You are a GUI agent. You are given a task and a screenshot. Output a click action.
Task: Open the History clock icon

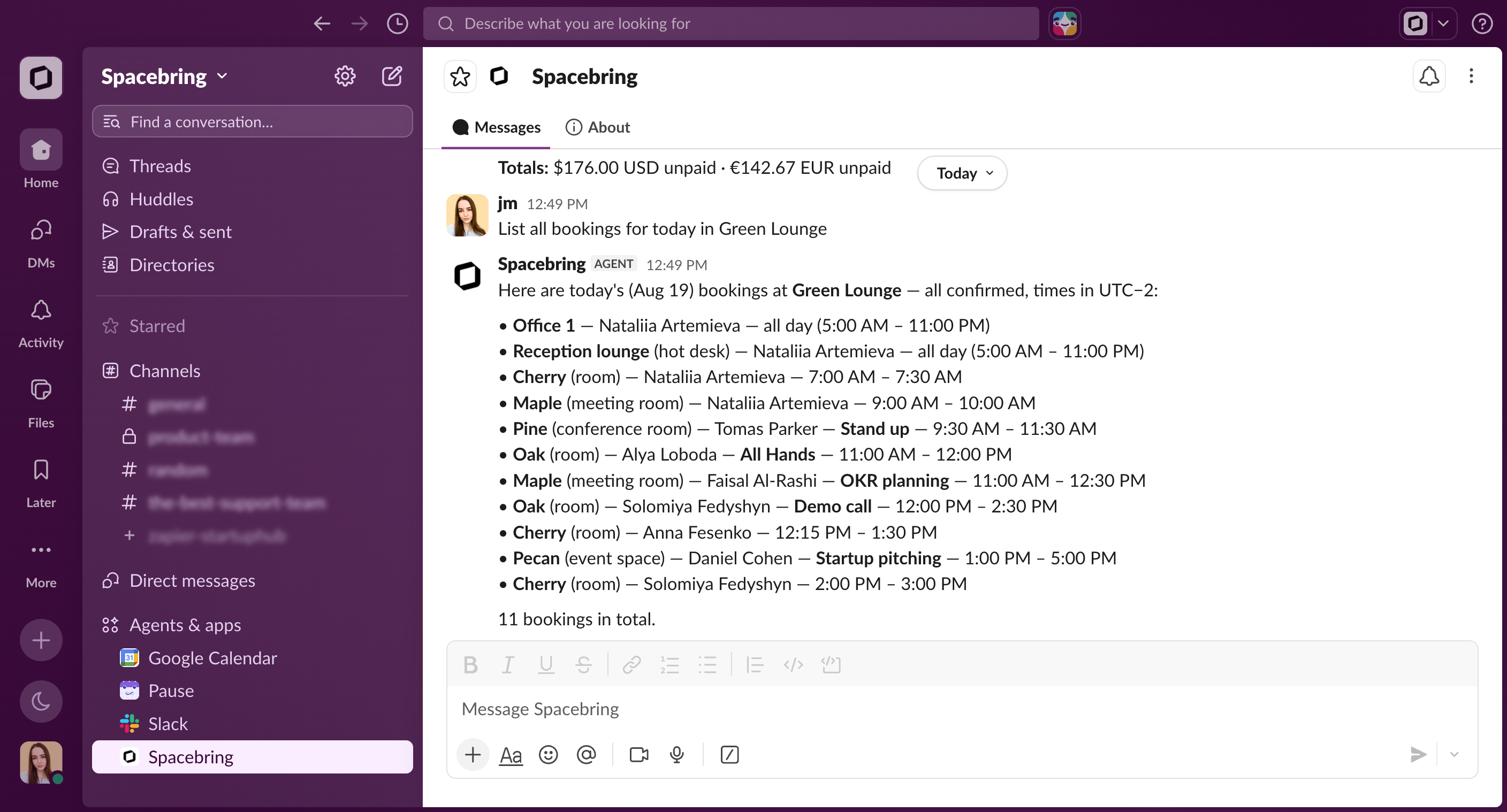pyautogui.click(x=398, y=24)
